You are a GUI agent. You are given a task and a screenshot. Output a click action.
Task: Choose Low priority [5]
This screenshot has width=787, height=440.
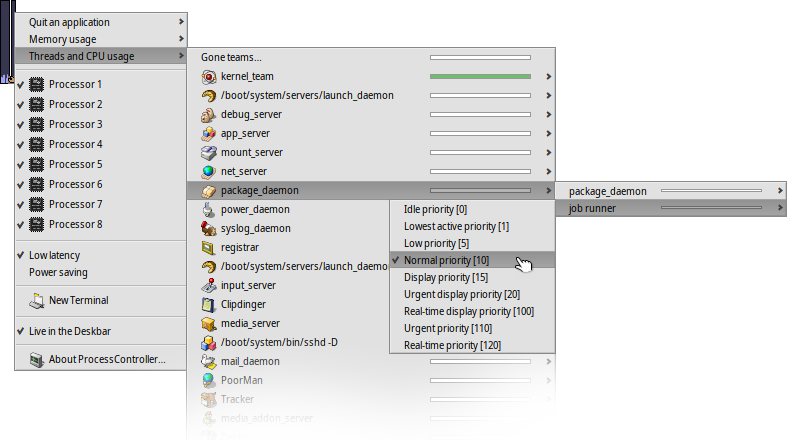472,243
